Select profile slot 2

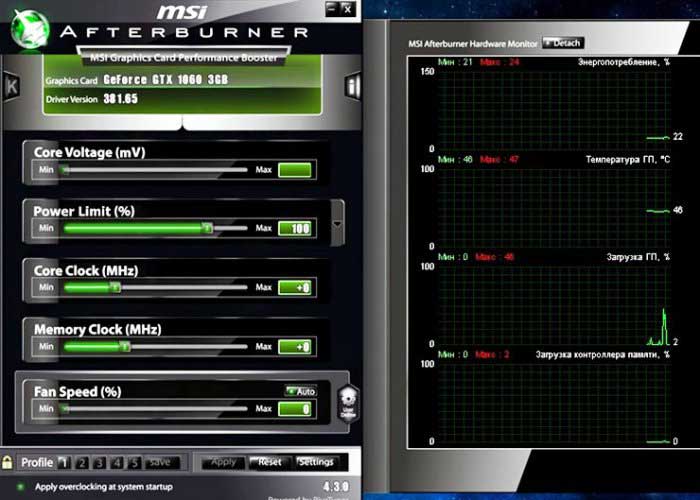81,462
